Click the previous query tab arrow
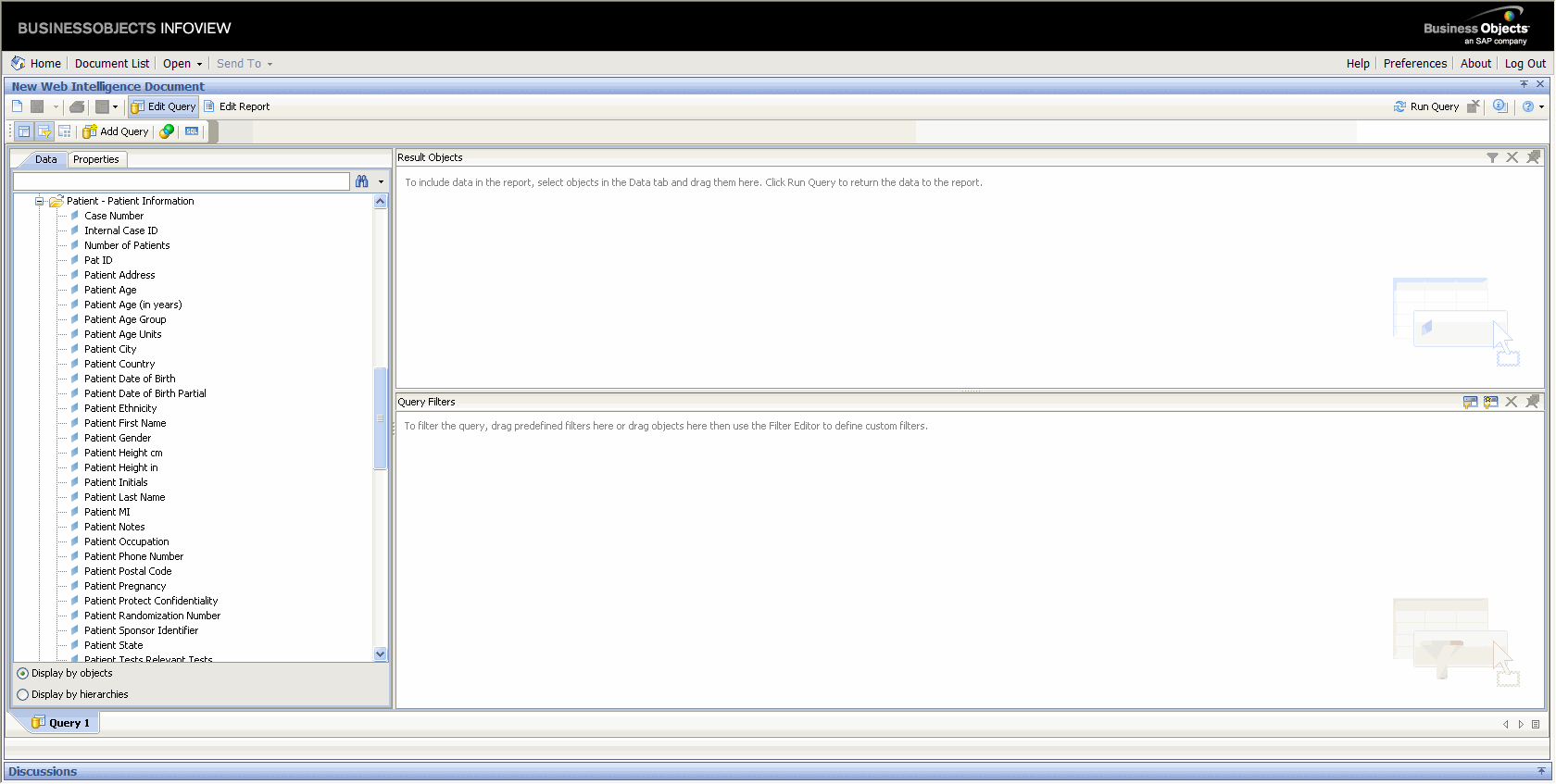 1506,725
